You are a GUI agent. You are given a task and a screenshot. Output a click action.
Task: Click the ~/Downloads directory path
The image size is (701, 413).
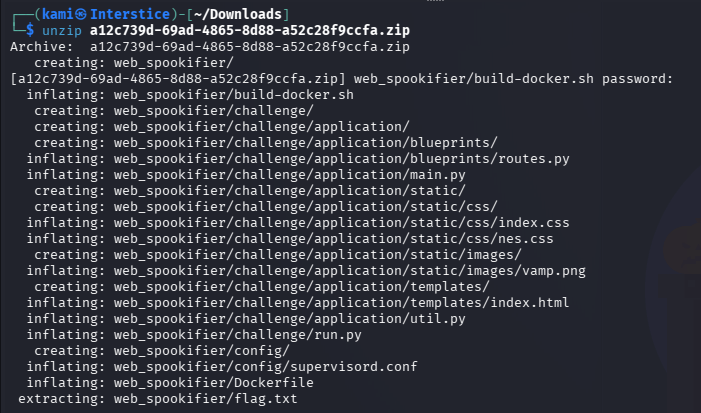point(237,14)
